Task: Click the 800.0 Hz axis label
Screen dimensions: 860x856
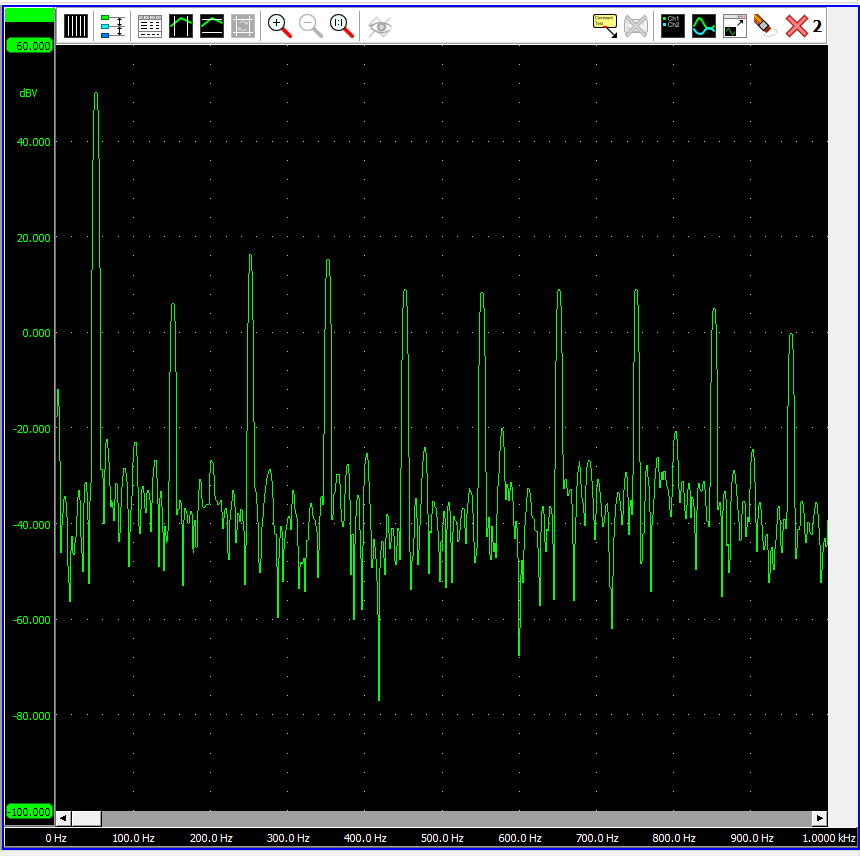Action: click(674, 838)
